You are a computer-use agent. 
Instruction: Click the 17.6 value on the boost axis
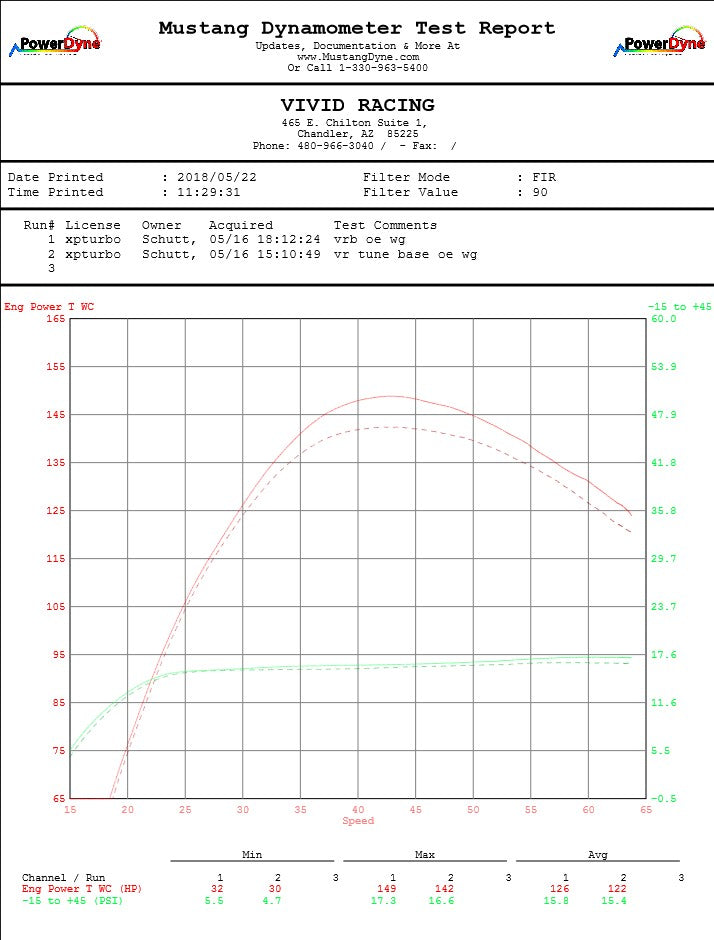click(663, 655)
